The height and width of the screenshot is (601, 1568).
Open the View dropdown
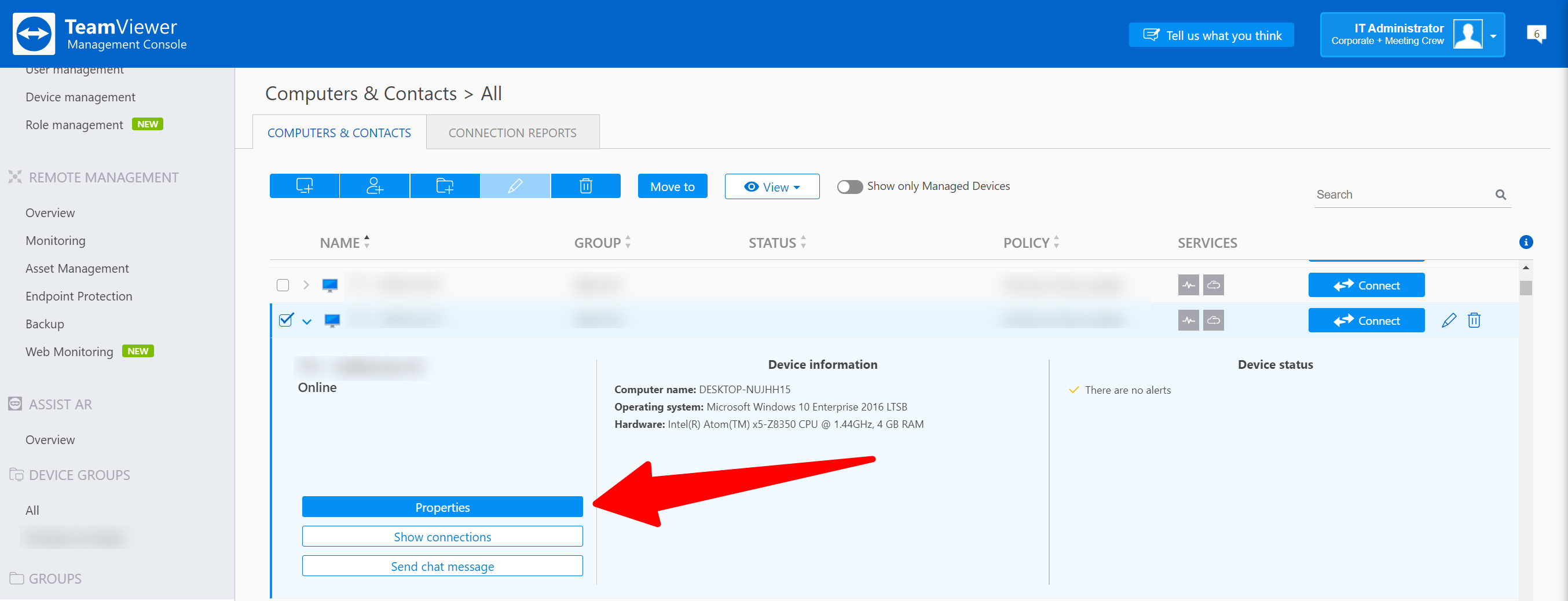point(772,186)
